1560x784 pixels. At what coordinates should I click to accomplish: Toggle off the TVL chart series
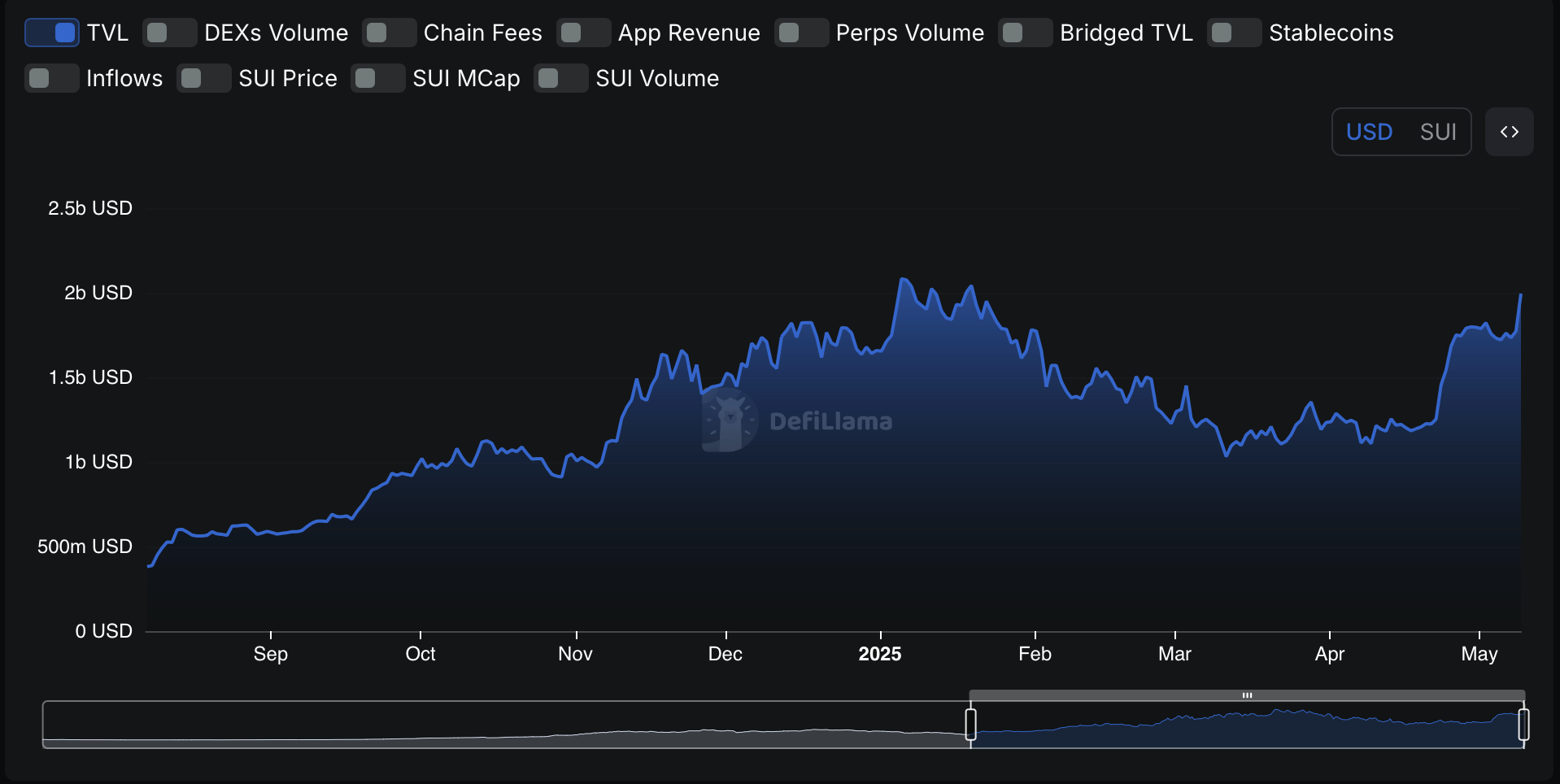(x=52, y=33)
